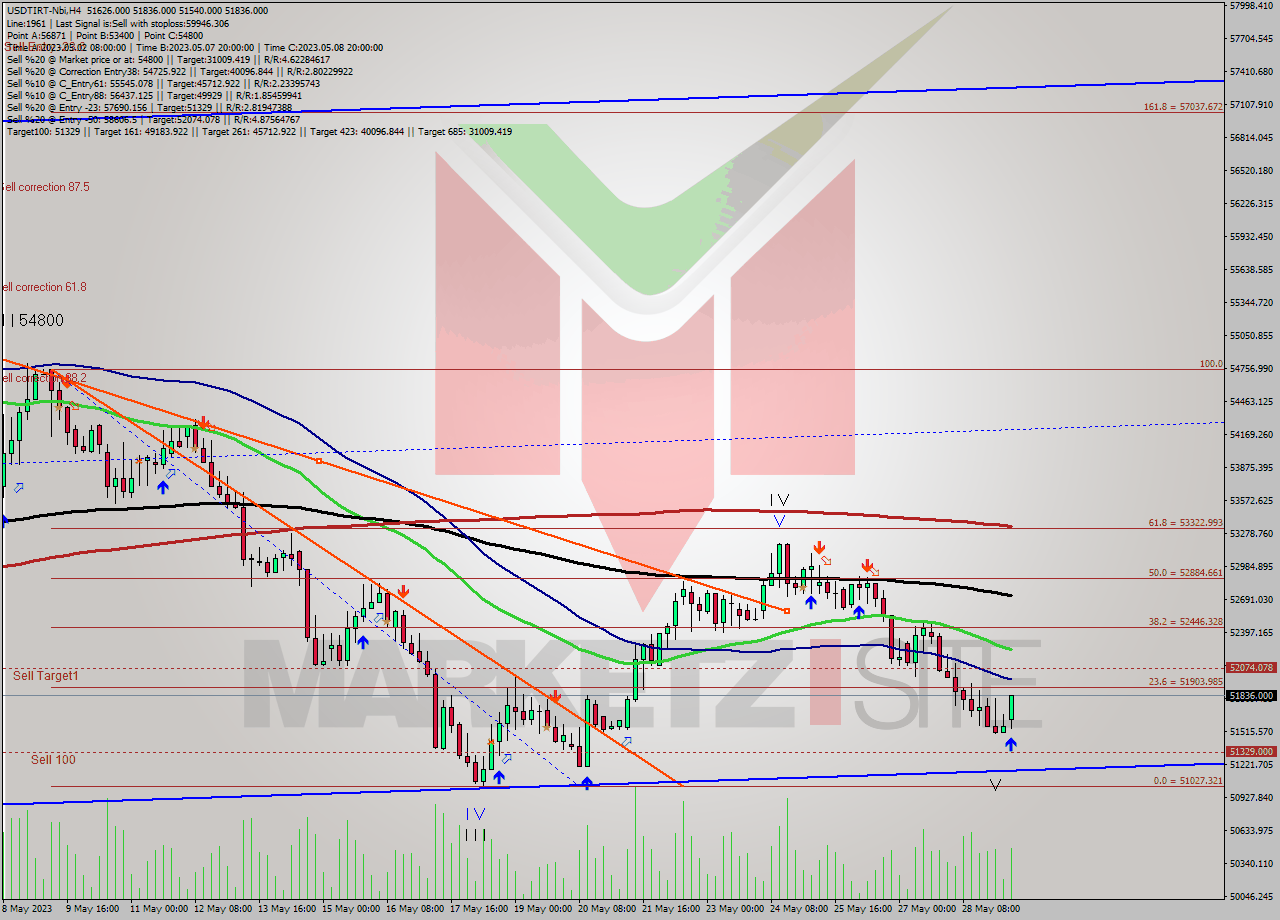Click the Fibonacci '0.0 = 51027.321' label
The width and height of the screenshot is (1280, 920).
pyautogui.click(x=1188, y=780)
